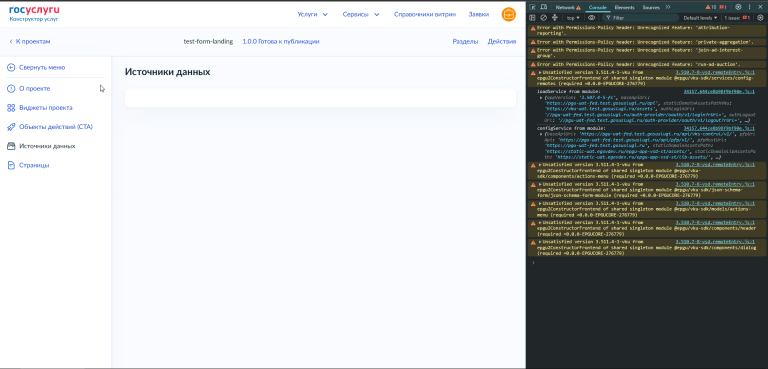Click the red errors count indicator

[722, 7]
